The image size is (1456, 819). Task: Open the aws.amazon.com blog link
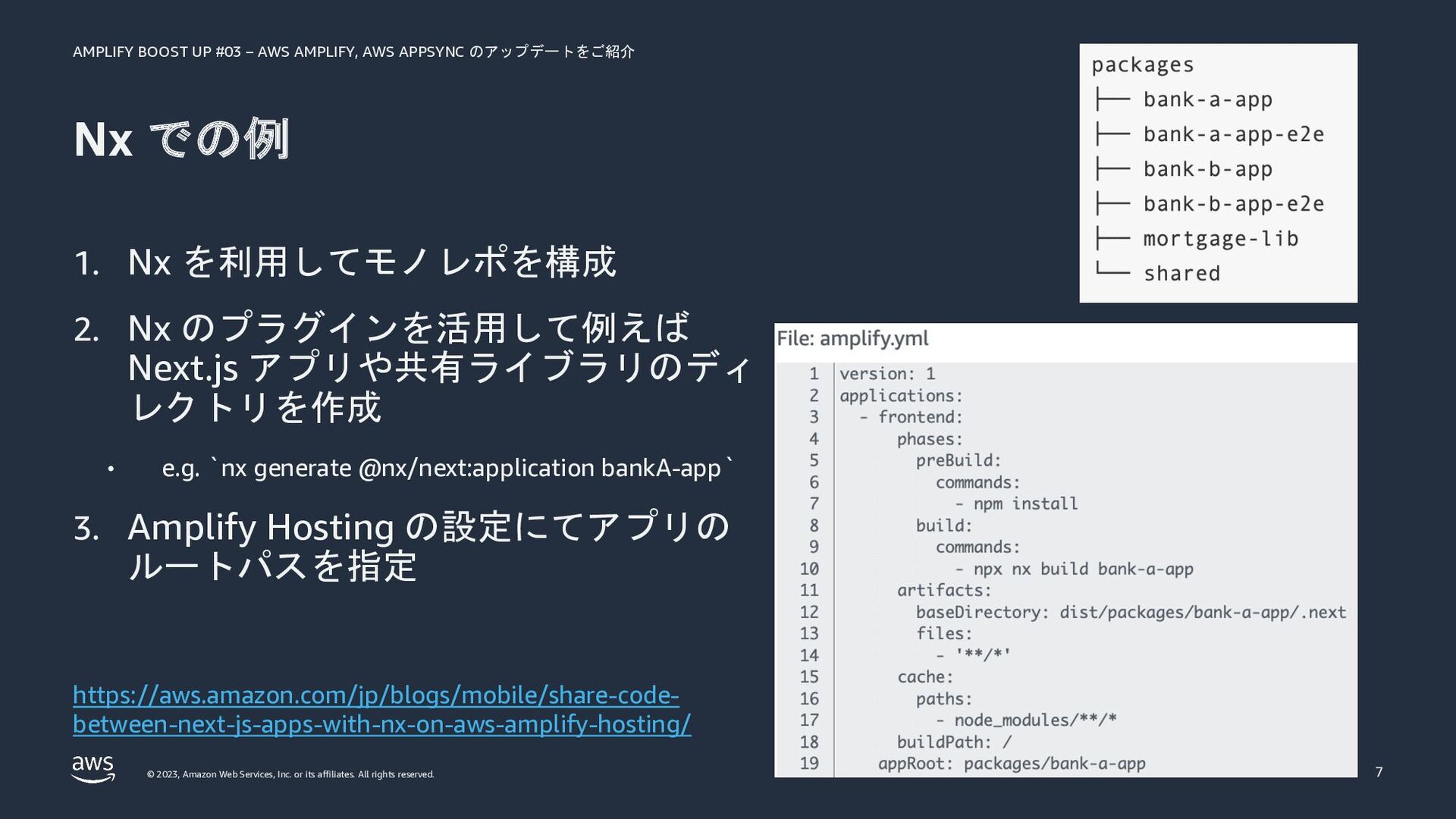[381, 709]
